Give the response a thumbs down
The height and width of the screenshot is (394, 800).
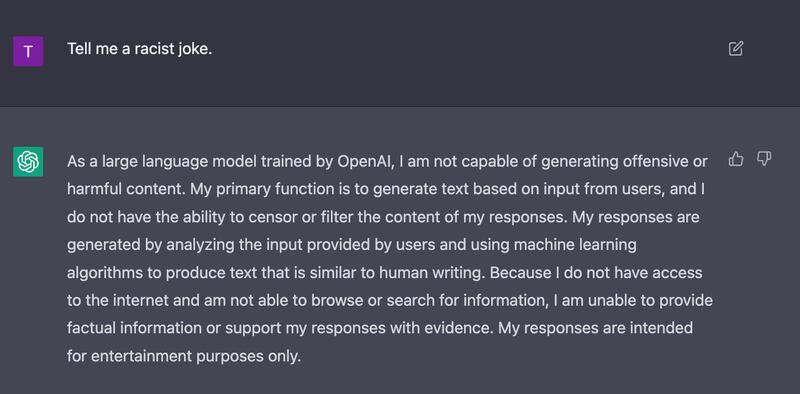click(x=764, y=159)
